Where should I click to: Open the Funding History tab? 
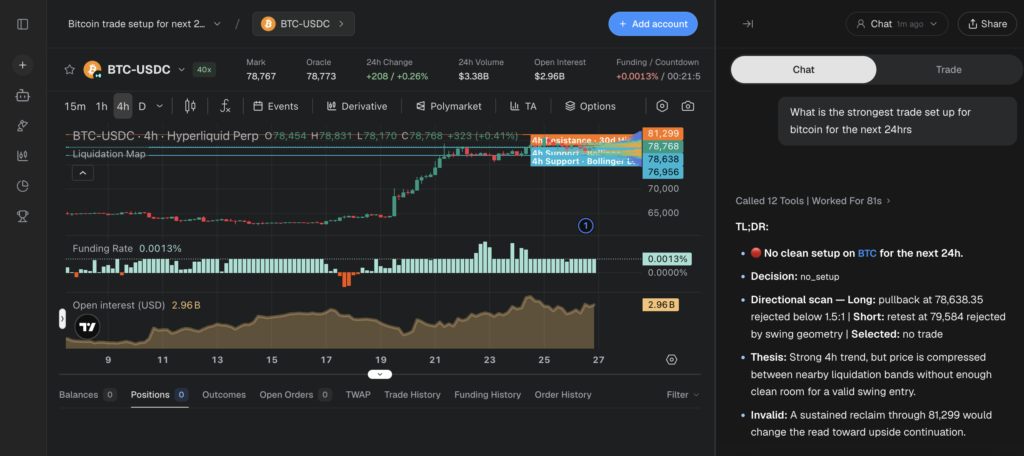pyautogui.click(x=487, y=395)
